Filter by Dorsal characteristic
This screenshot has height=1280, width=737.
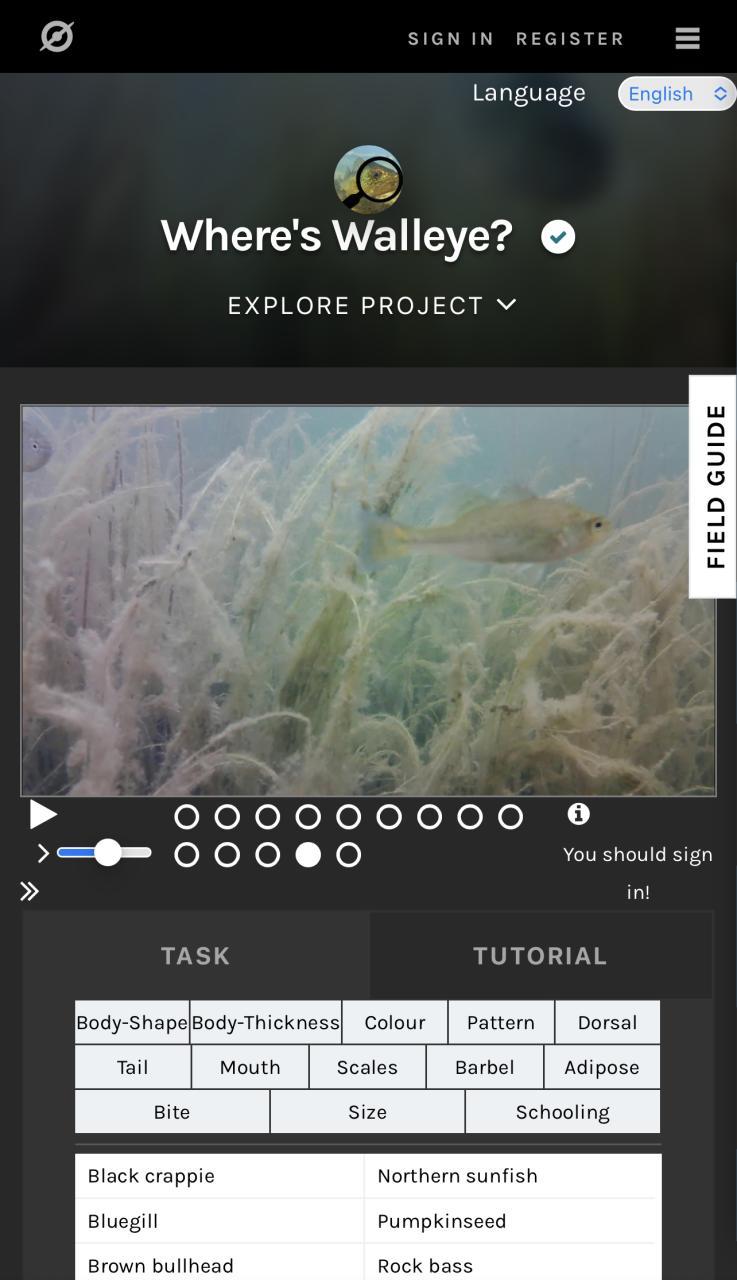(607, 1022)
